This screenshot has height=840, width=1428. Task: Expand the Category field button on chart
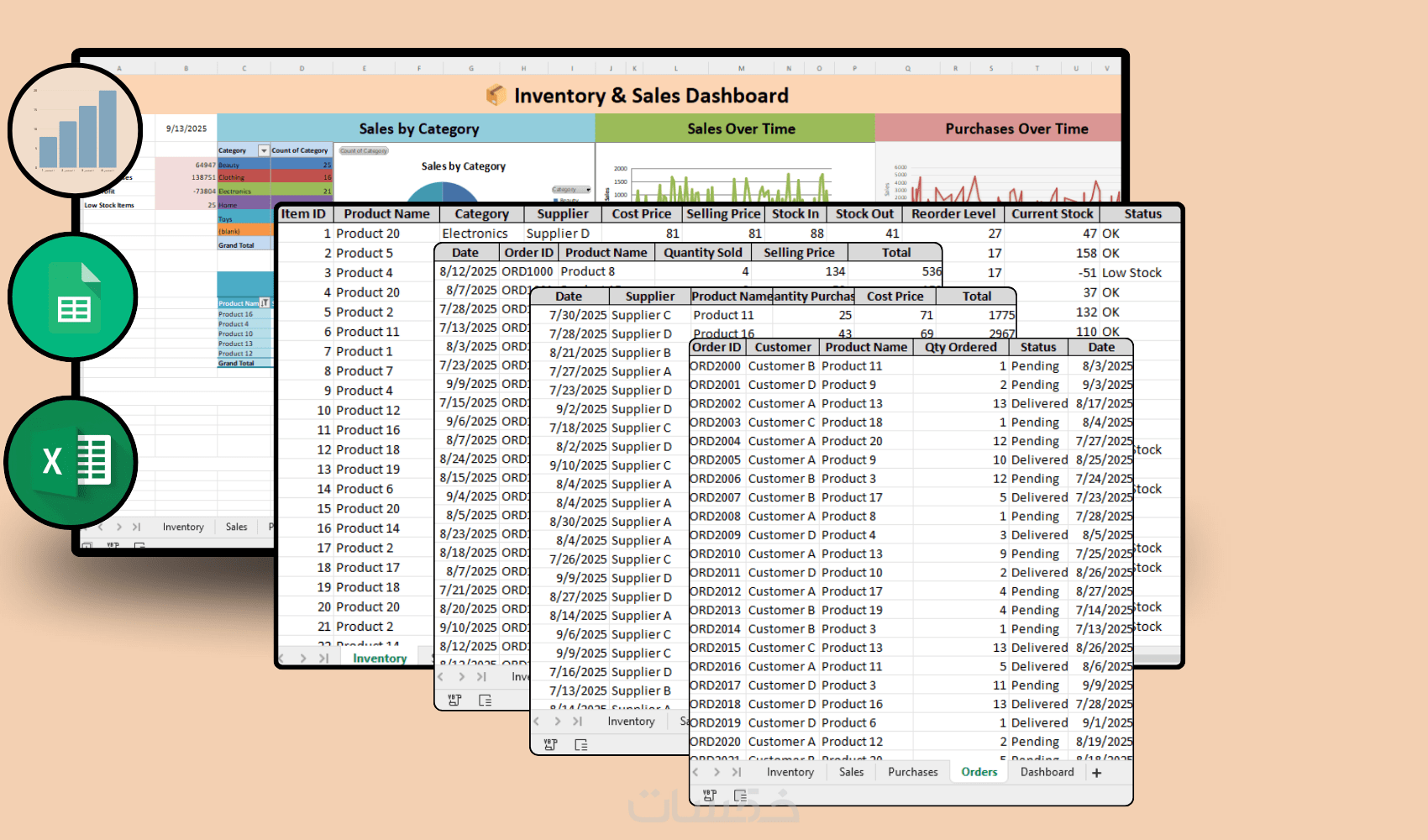571,190
